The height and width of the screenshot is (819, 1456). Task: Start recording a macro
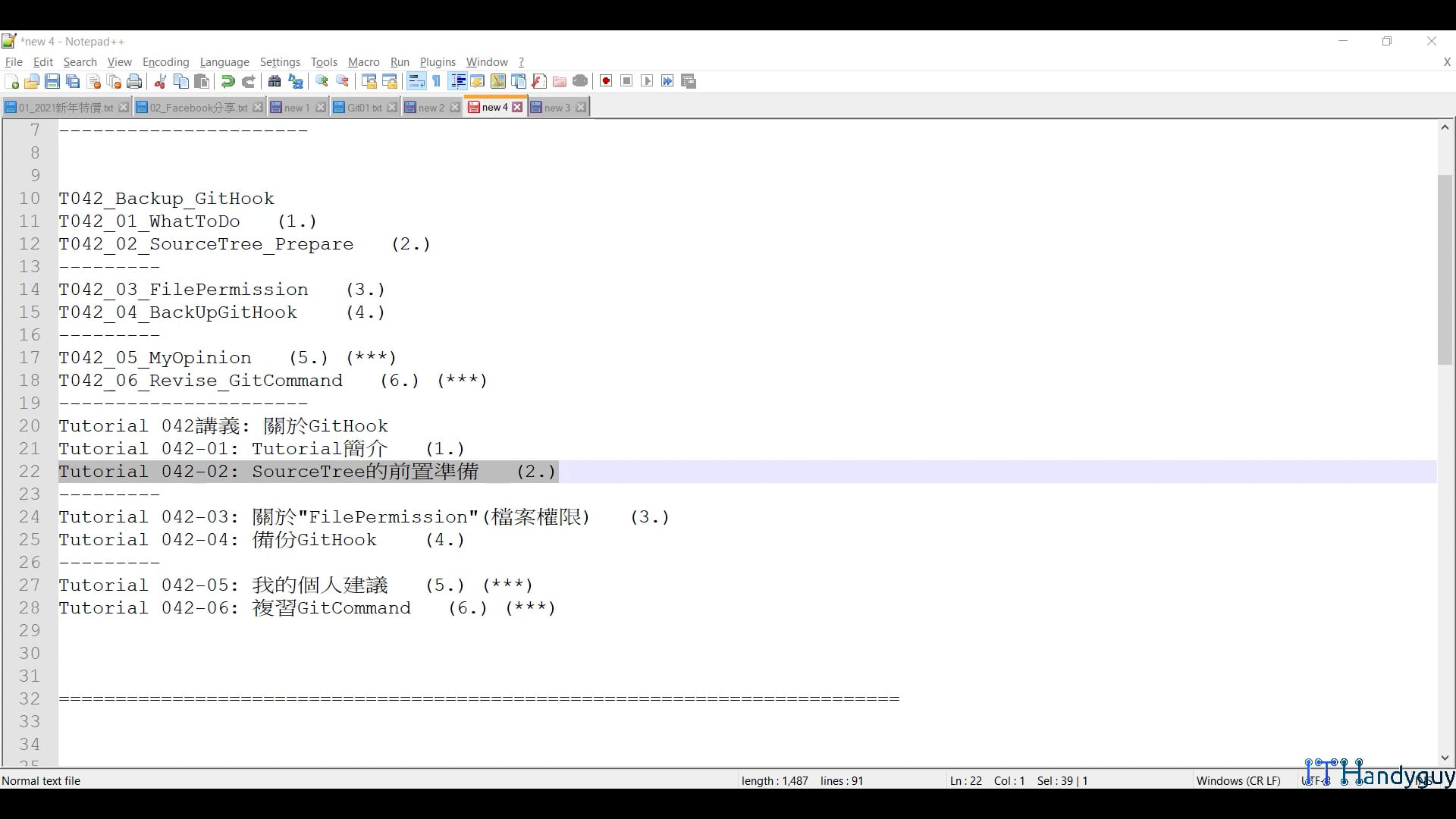click(x=606, y=81)
